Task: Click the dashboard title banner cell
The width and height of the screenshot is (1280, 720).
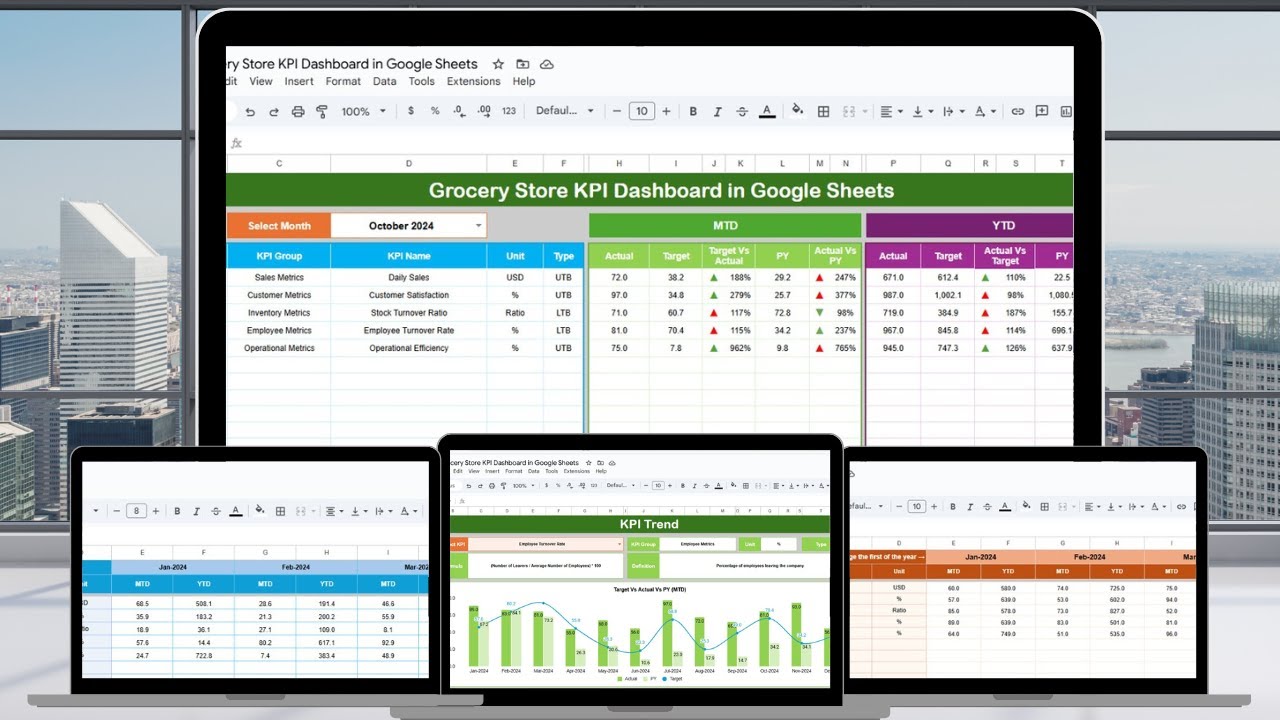Action: click(650, 190)
